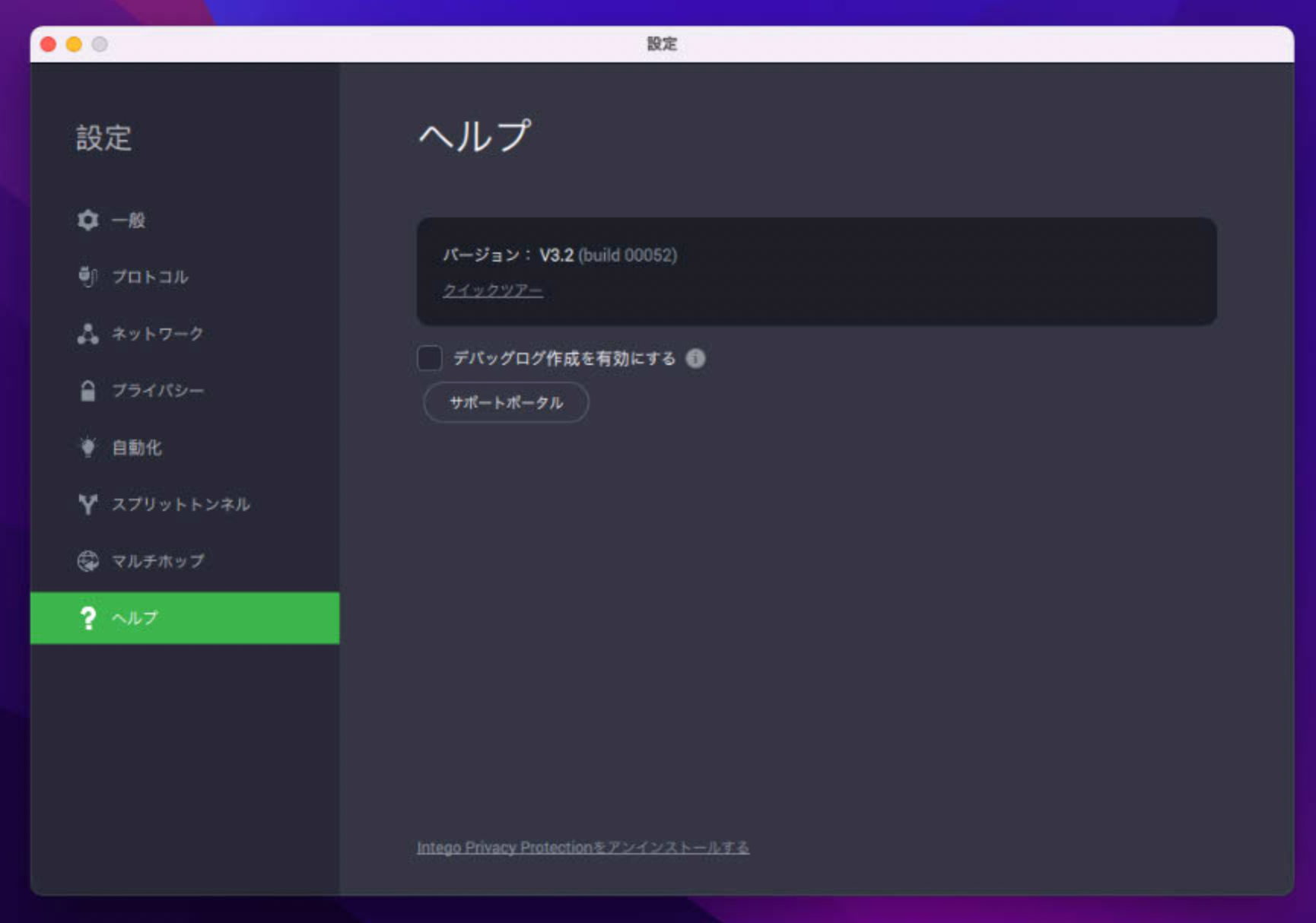Viewport: 1316px width, 923px height.
Task: Click the Automation lightbulb icon
Action: coord(88,447)
